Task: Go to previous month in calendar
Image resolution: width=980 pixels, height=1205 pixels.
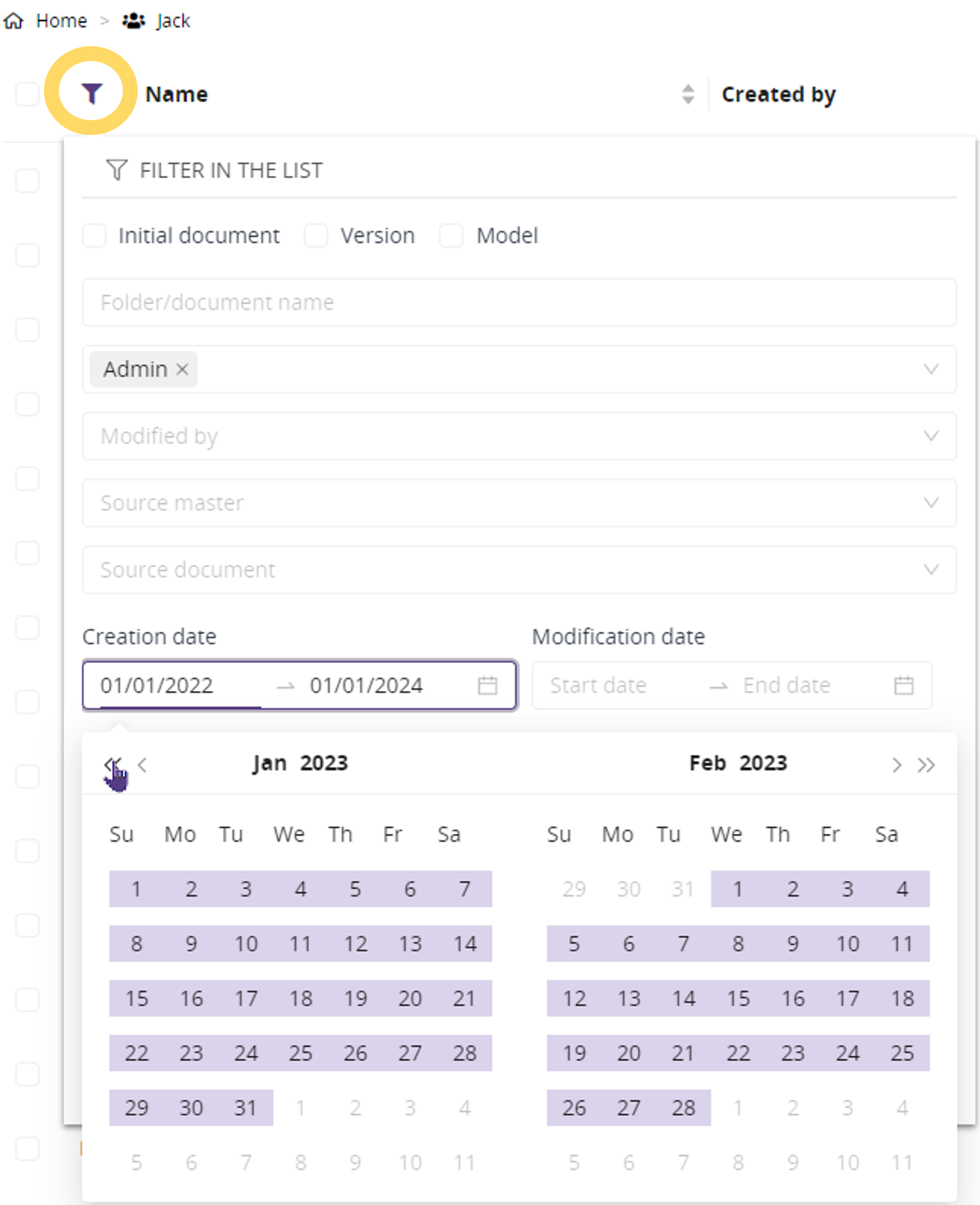Action: pos(143,765)
